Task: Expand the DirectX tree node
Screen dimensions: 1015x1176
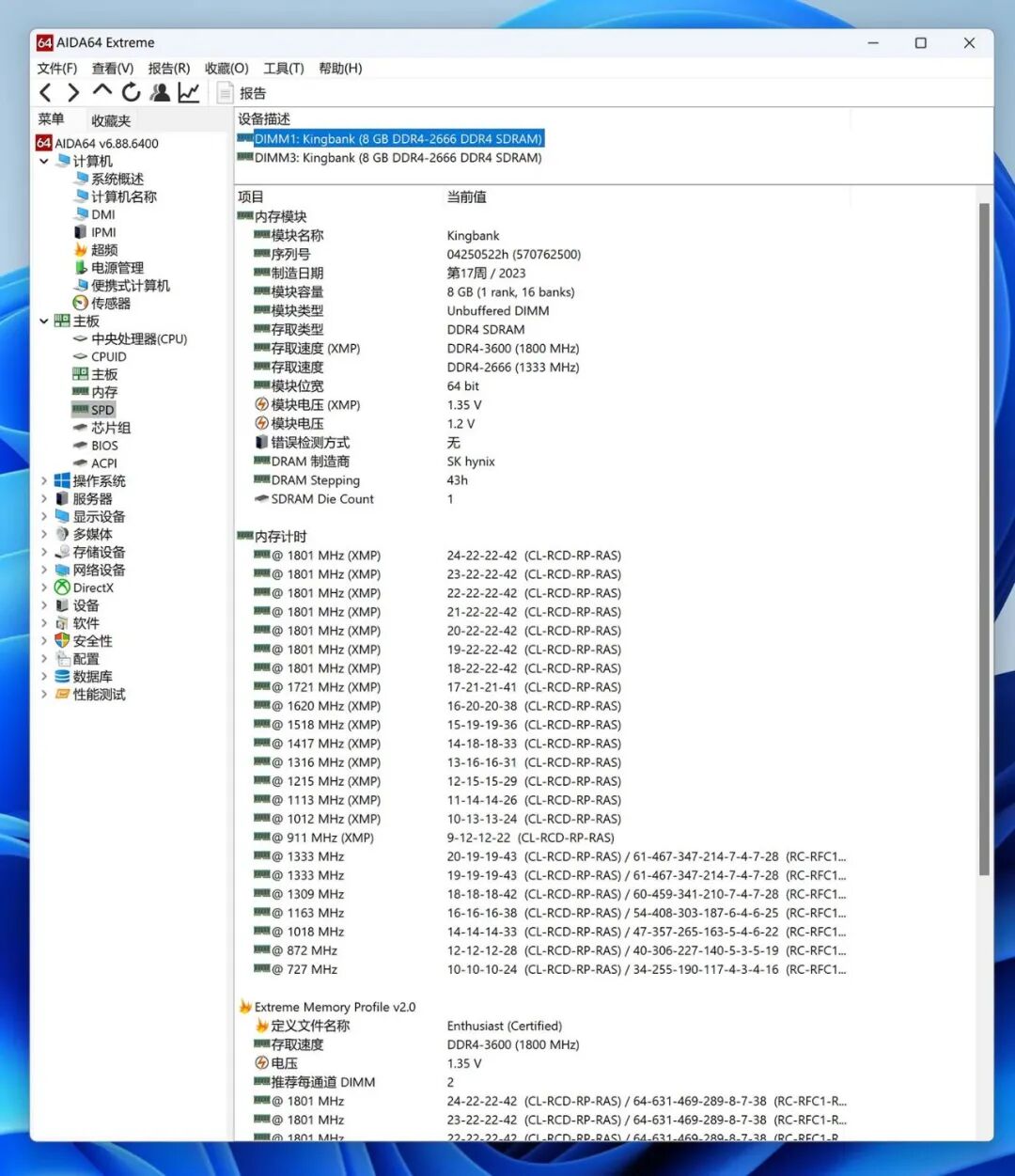Action: click(x=44, y=588)
